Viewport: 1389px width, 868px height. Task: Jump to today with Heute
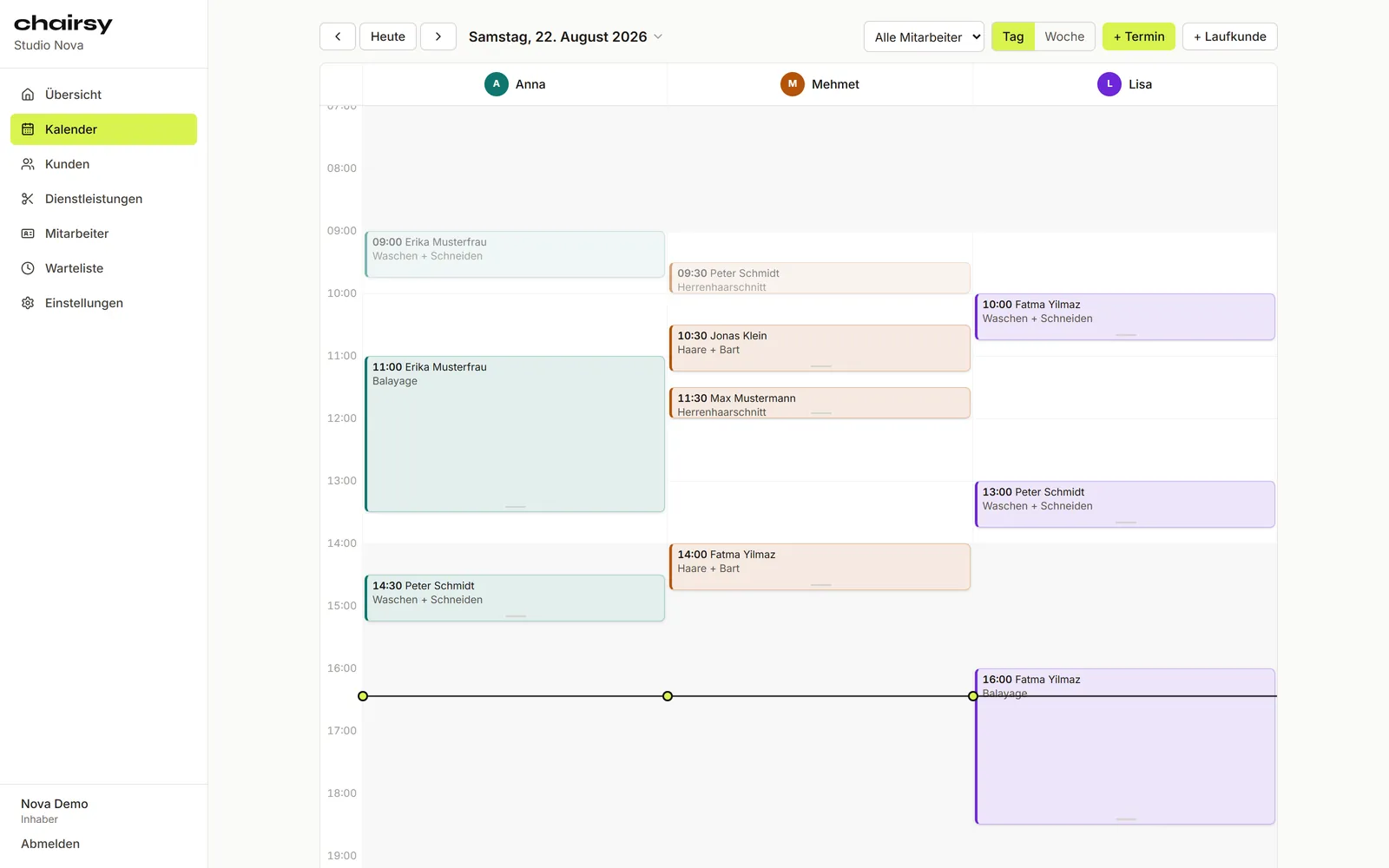[388, 36]
